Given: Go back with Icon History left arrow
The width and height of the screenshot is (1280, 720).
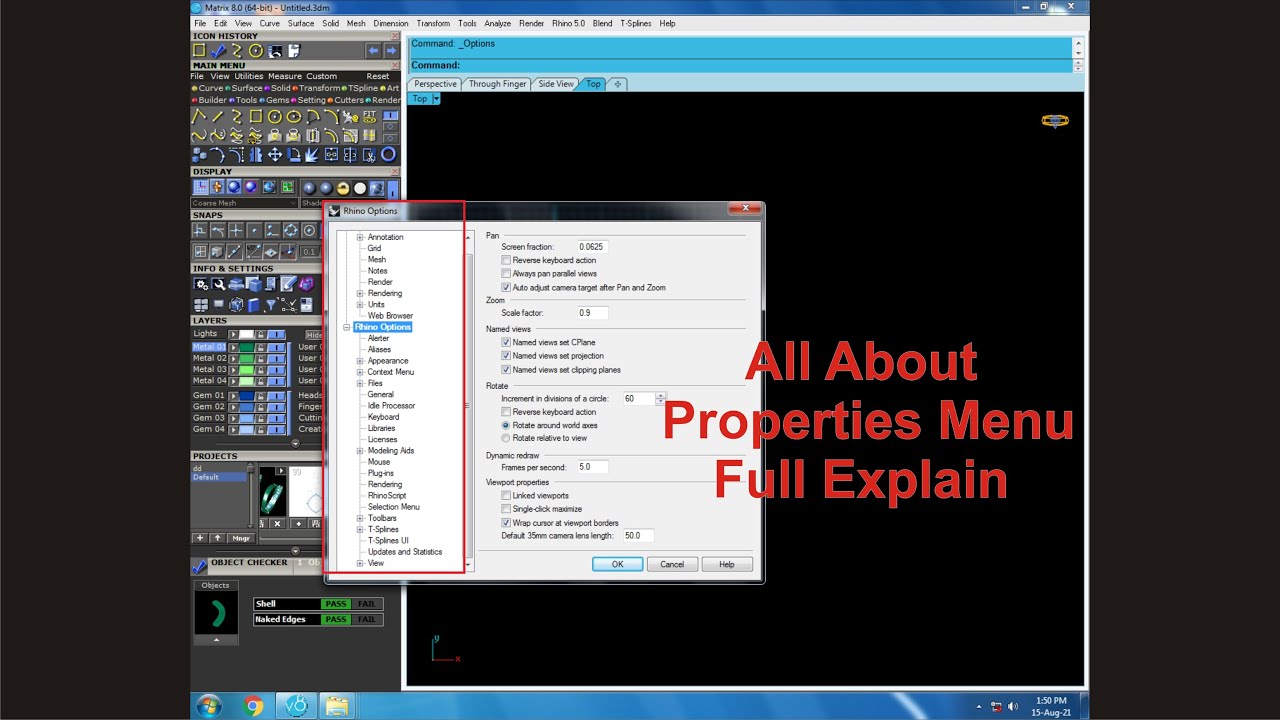Looking at the screenshot, I should pos(373,50).
